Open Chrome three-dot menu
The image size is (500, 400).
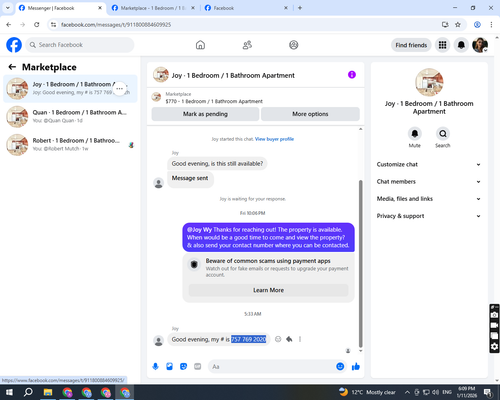(x=491, y=25)
